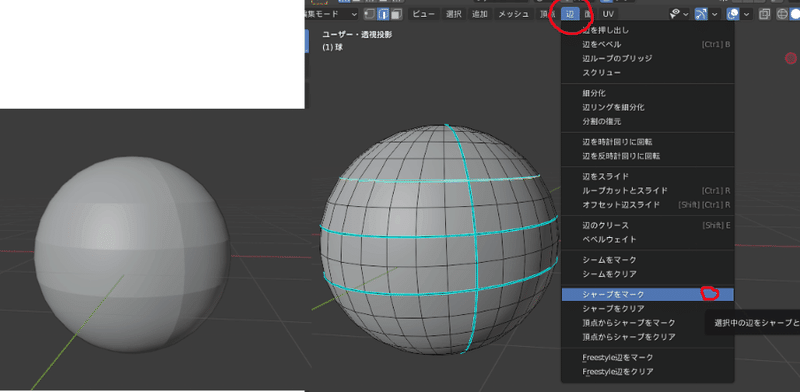Image resolution: width=800 pixels, height=392 pixels.
Task: Expand the overlay options arrow
Action: click(x=746, y=14)
